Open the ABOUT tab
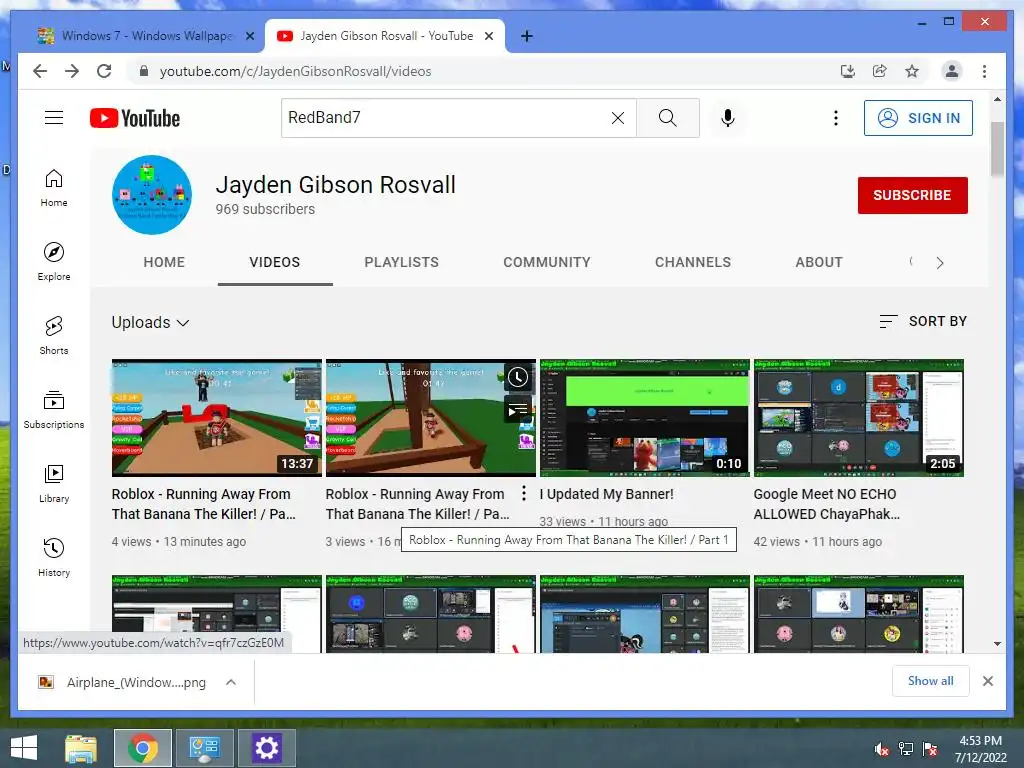1024x768 pixels. (819, 263)
